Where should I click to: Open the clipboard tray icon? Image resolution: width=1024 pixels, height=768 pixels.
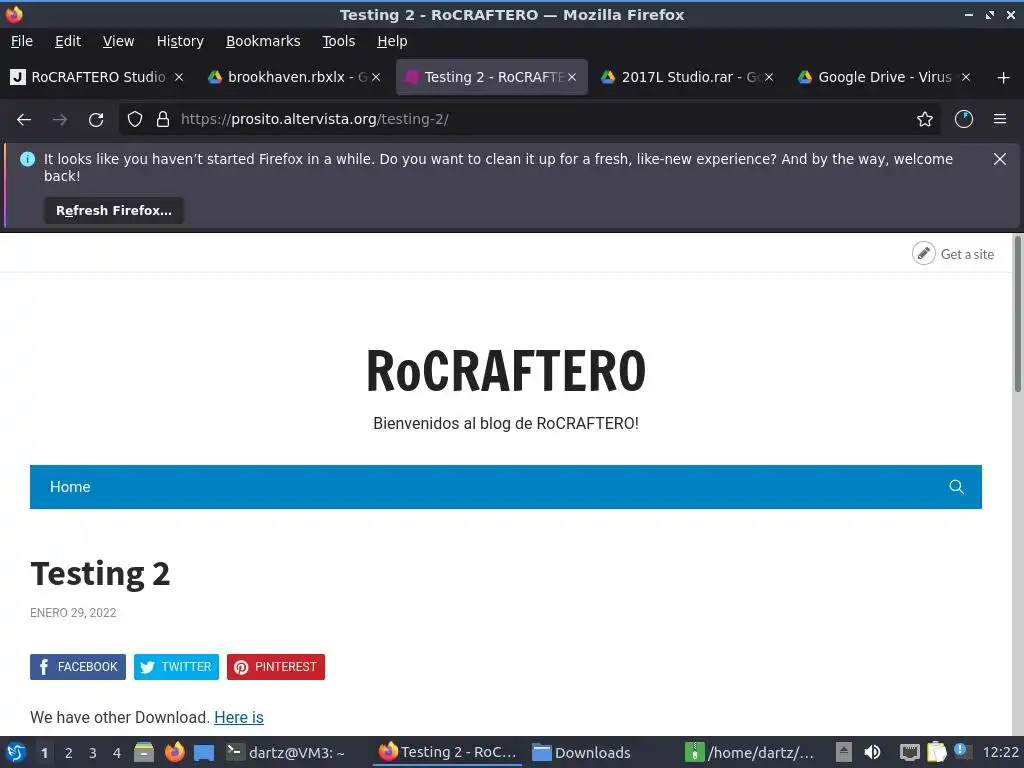click(936, 752)
